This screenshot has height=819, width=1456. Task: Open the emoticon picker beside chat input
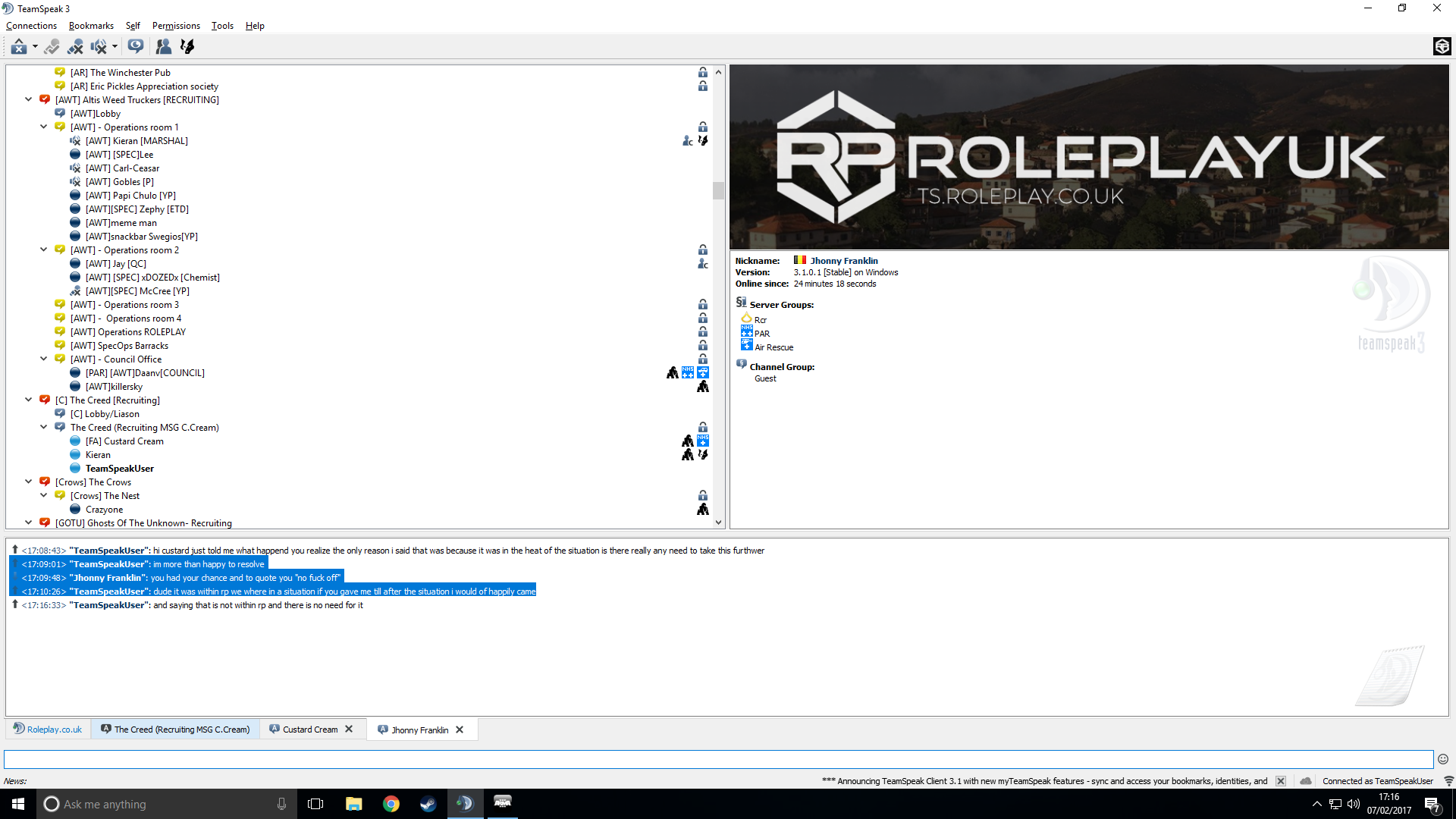[x=1443, y=759]
